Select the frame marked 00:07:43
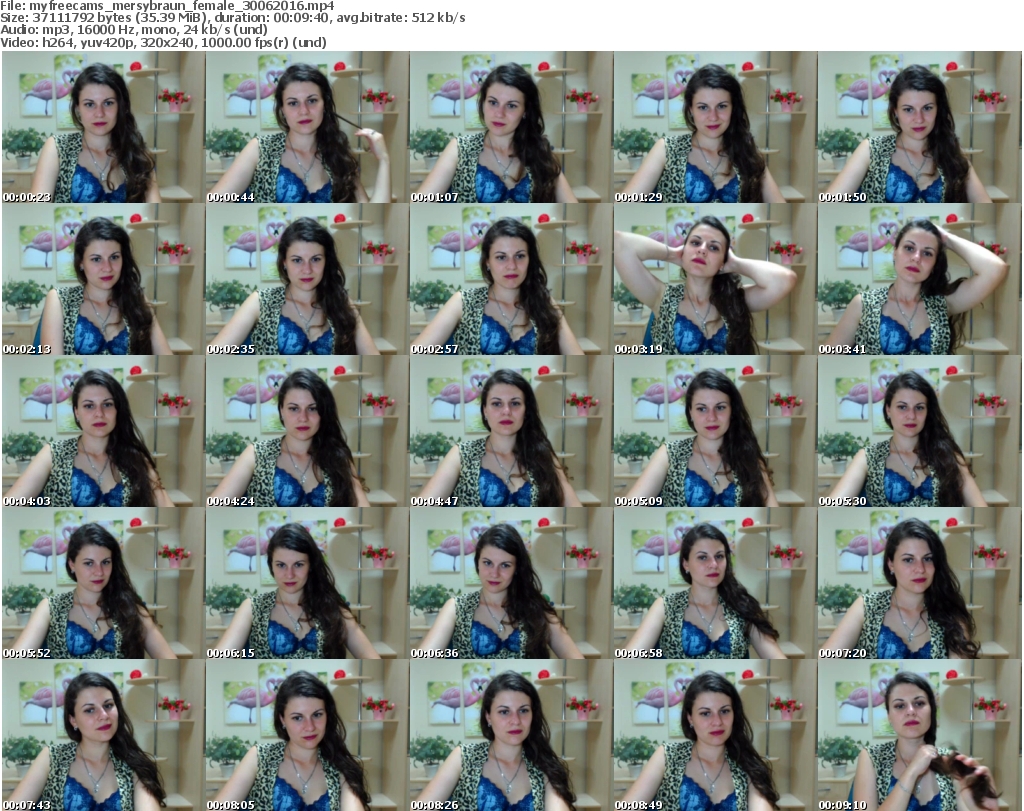The image size is (1024, 811). click(x=103, y=735)
